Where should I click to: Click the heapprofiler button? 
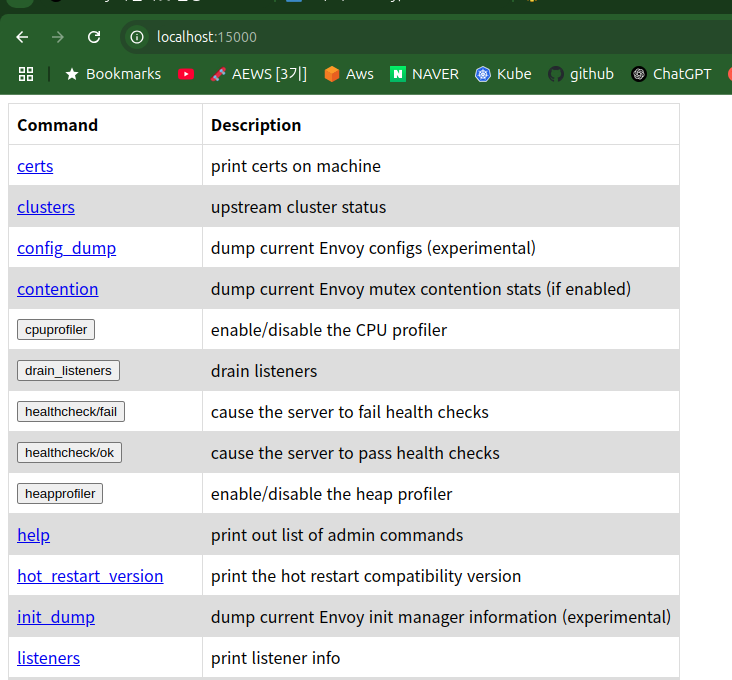point(60,494)
